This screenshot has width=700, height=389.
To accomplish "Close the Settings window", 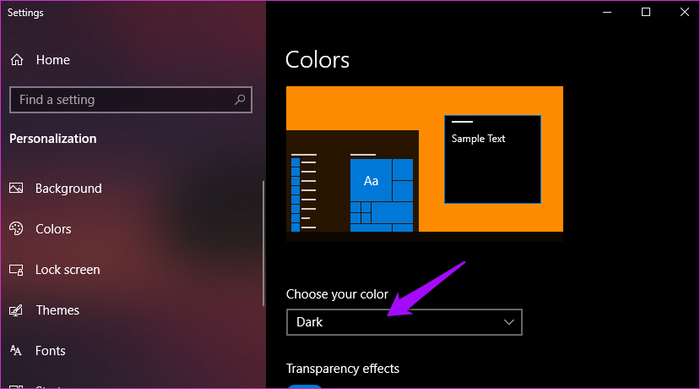I will (x=684, y=12).
